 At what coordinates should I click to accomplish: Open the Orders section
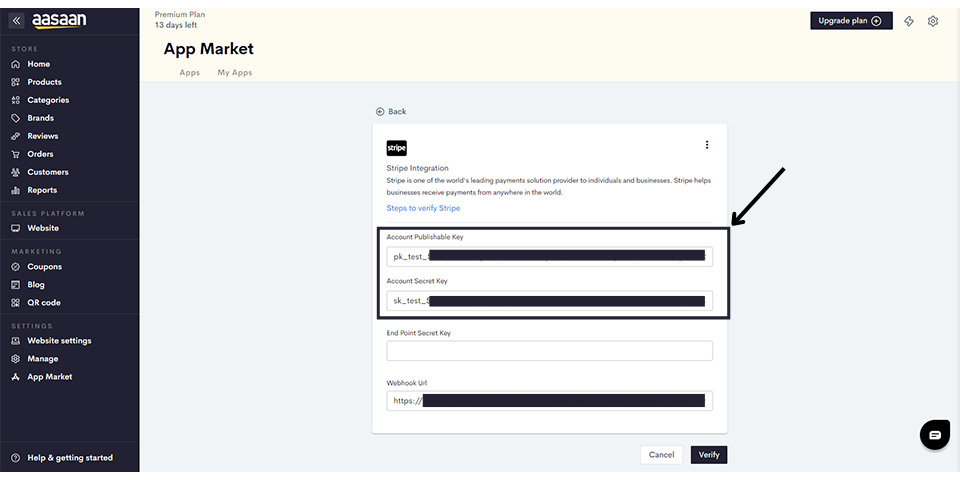40,154
